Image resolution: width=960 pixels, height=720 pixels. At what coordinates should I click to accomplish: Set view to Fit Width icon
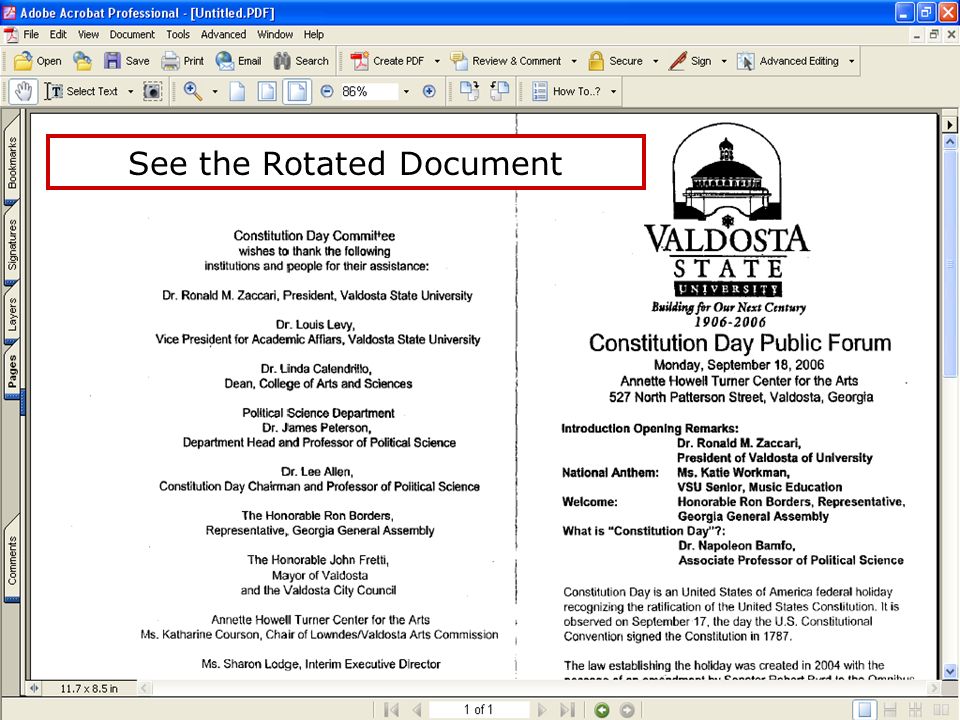[297, 91]
